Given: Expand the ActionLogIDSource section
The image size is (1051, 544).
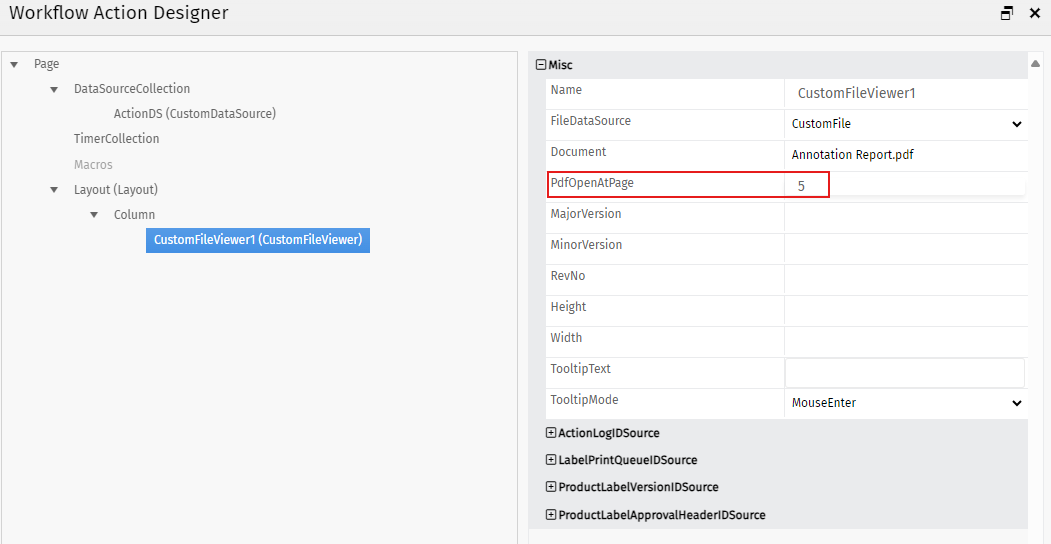Looking at the screenshot, I should [551, 433].
